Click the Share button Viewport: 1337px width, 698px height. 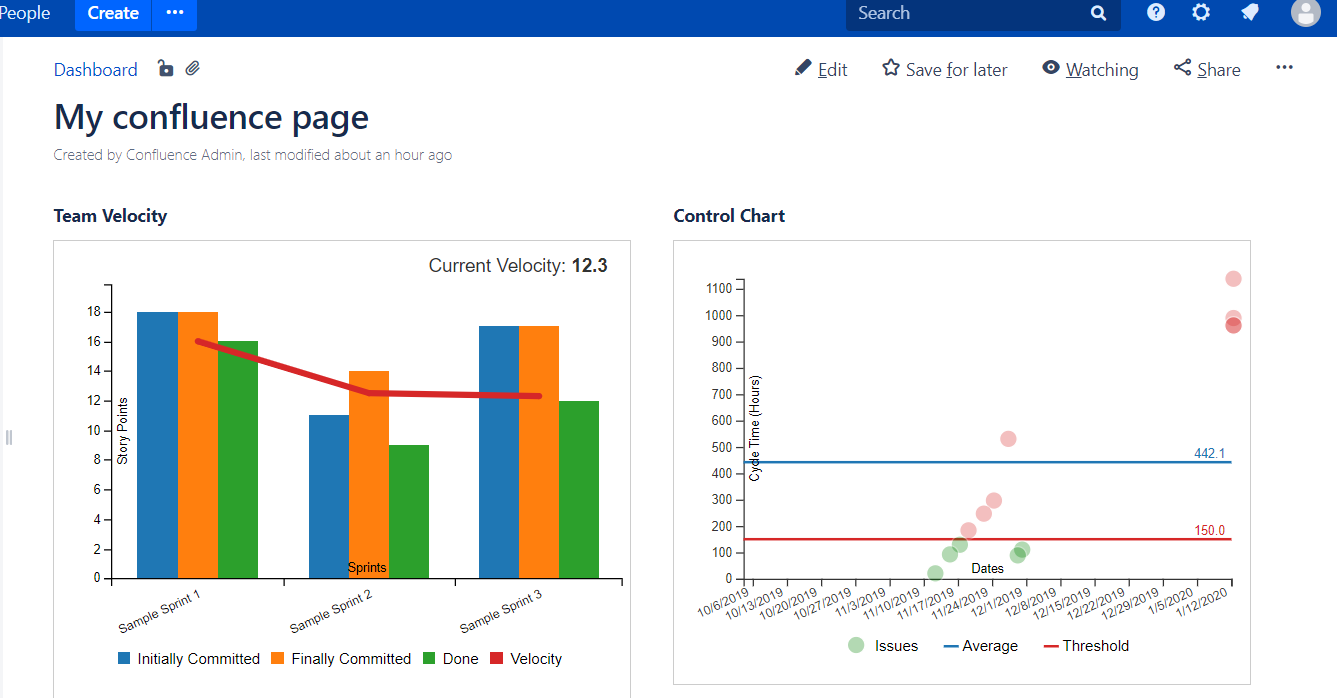1207,69
